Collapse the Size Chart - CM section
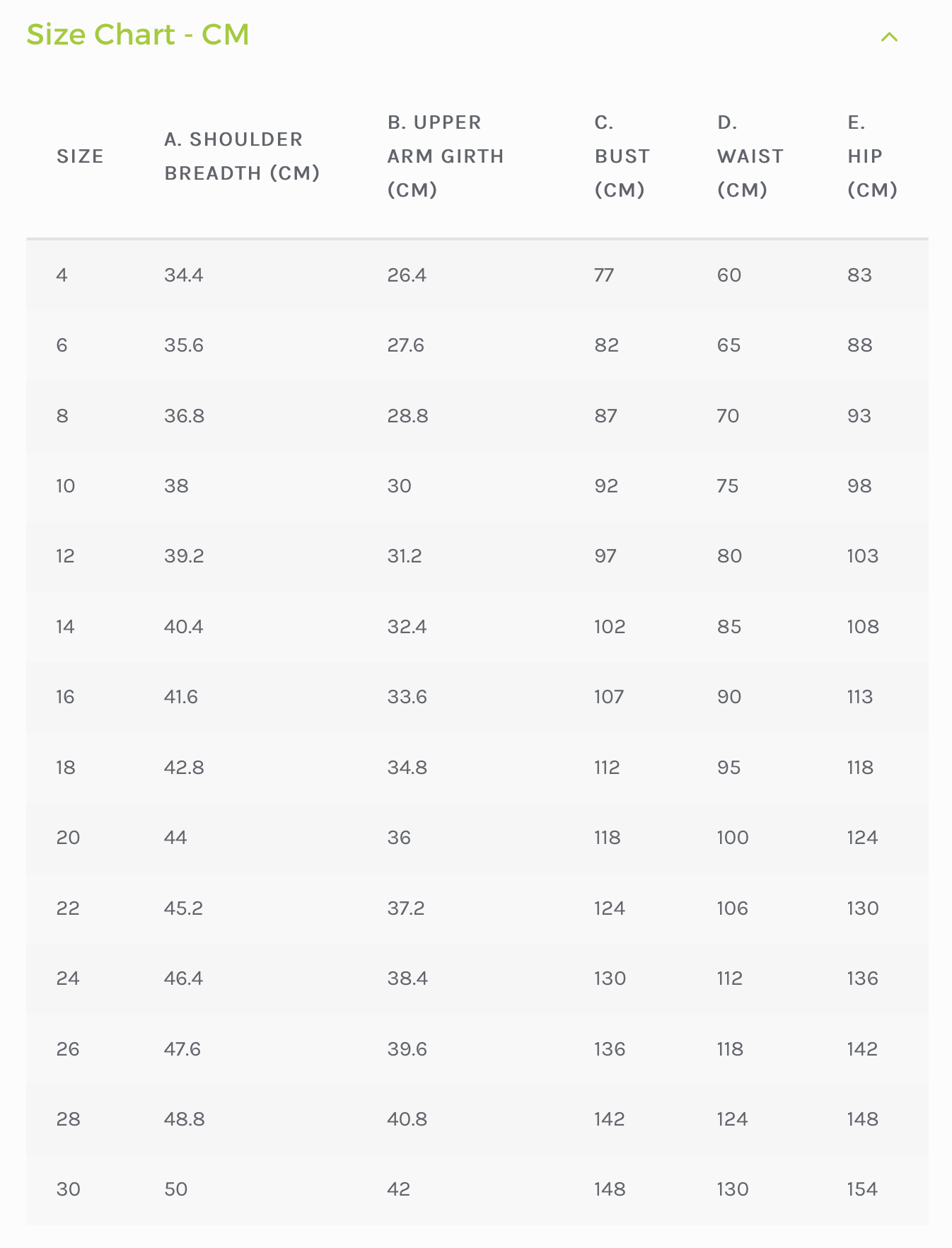Viewport: 952px width, 1248px height. click(890, 37)
